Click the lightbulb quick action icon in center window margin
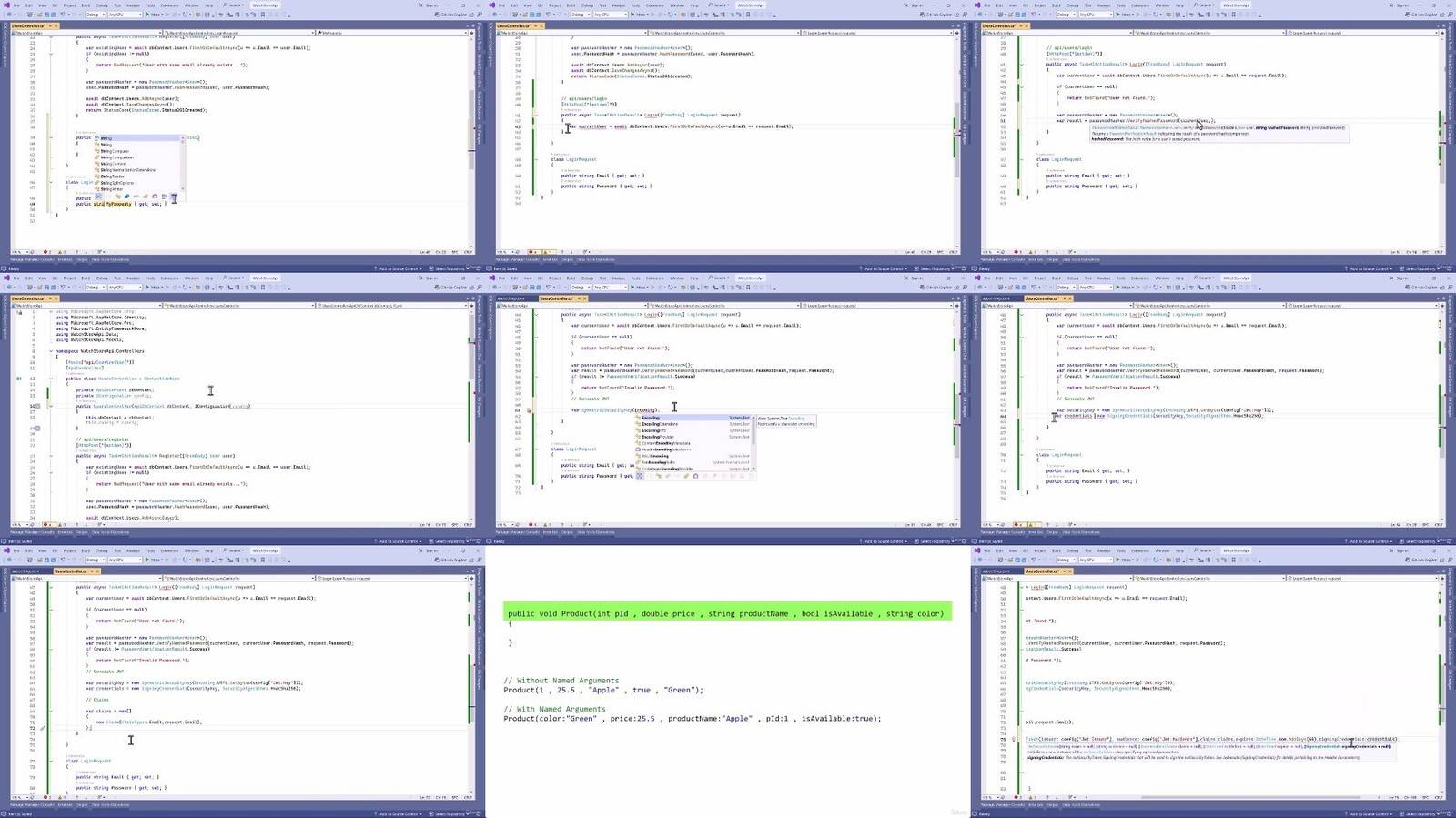Viewport: 1456px width, 818px height. (x=529, y=410)
